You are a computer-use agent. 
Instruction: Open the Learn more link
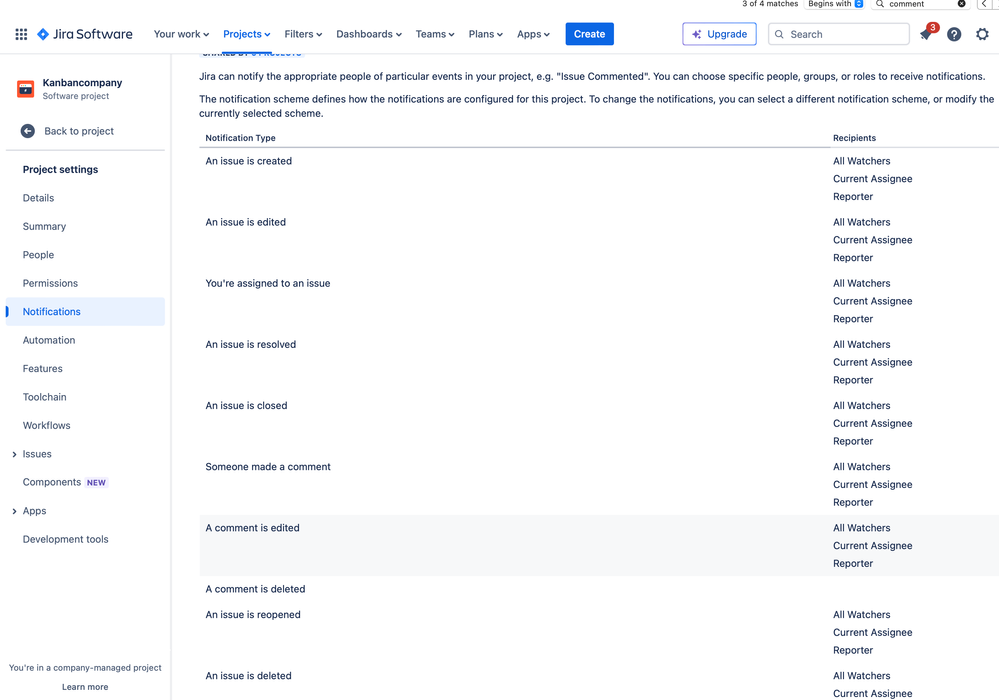pyautogui.click(x=84, y=686)
